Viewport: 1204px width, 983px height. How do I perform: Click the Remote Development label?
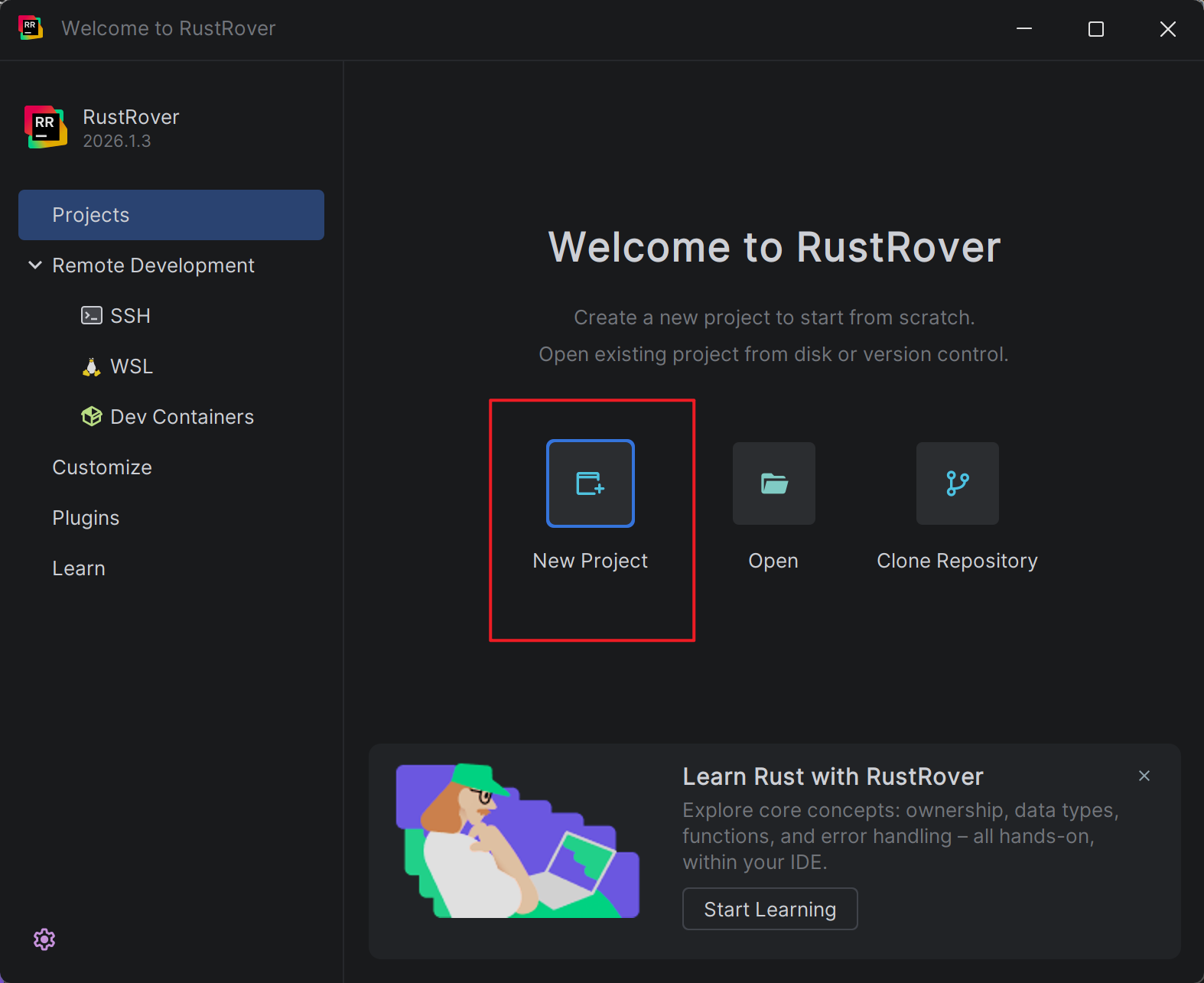tap(153, 265)
